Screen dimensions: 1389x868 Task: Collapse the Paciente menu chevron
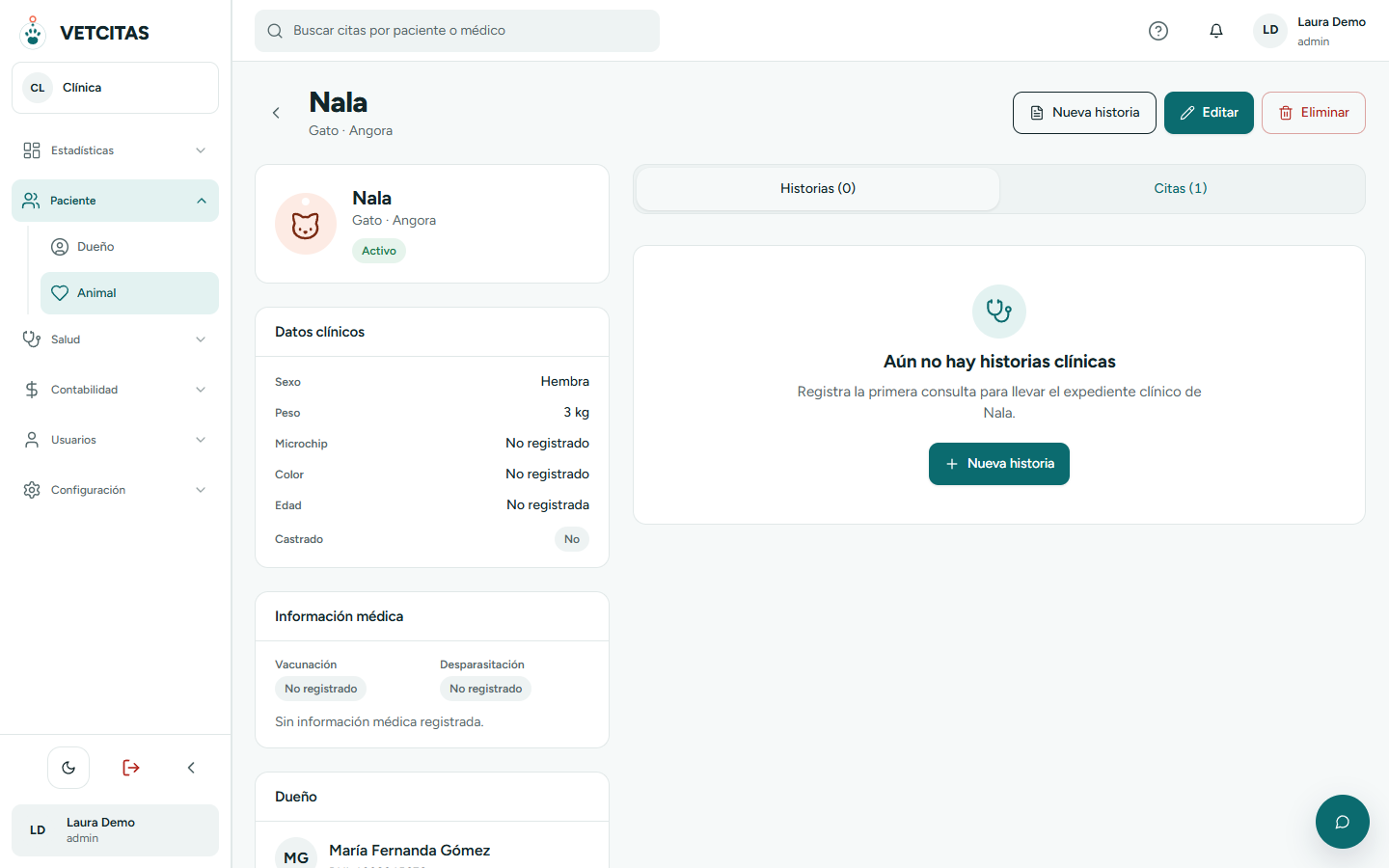click(202, 201)
